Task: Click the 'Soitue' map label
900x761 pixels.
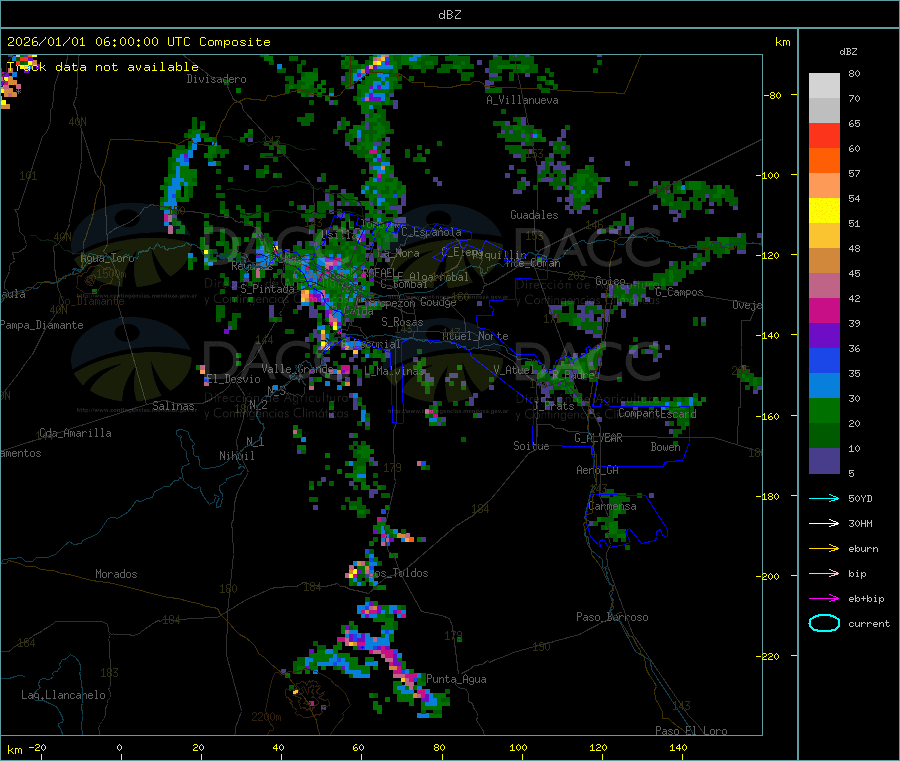Action: pyautogui.click(x=531, y=446)
